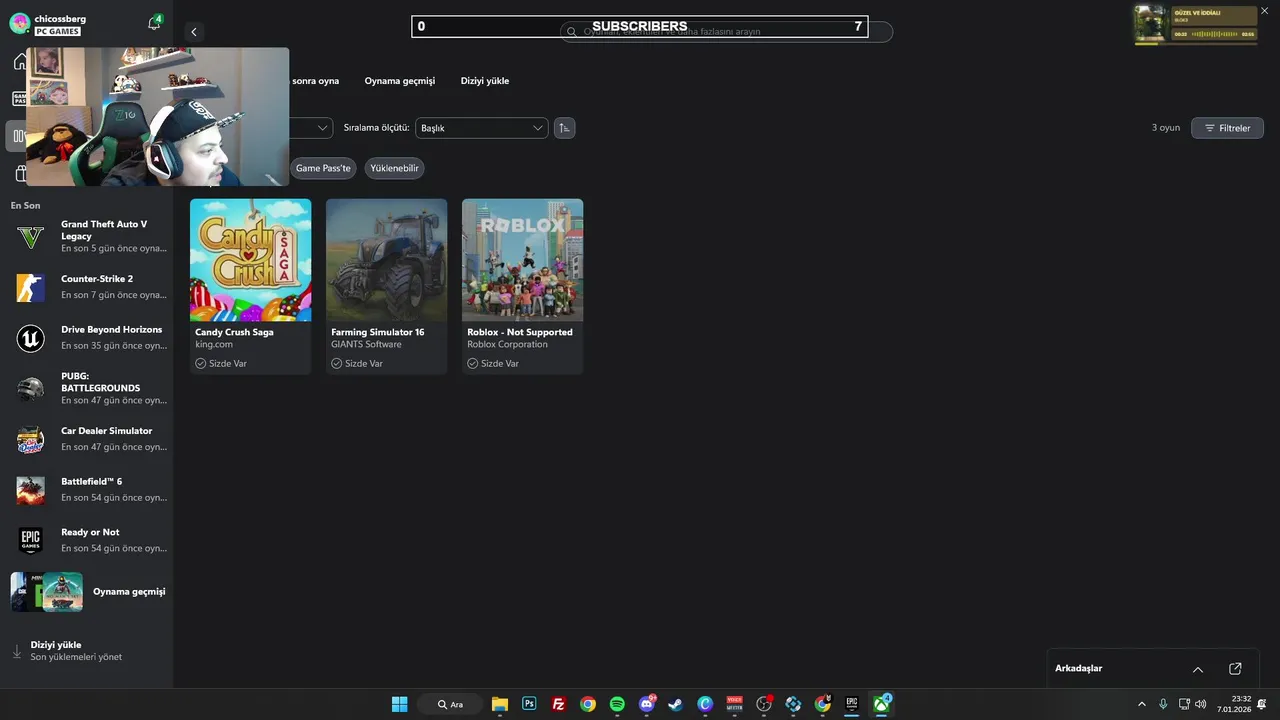Open the clock and date 23:32

tap(1233, 704)
